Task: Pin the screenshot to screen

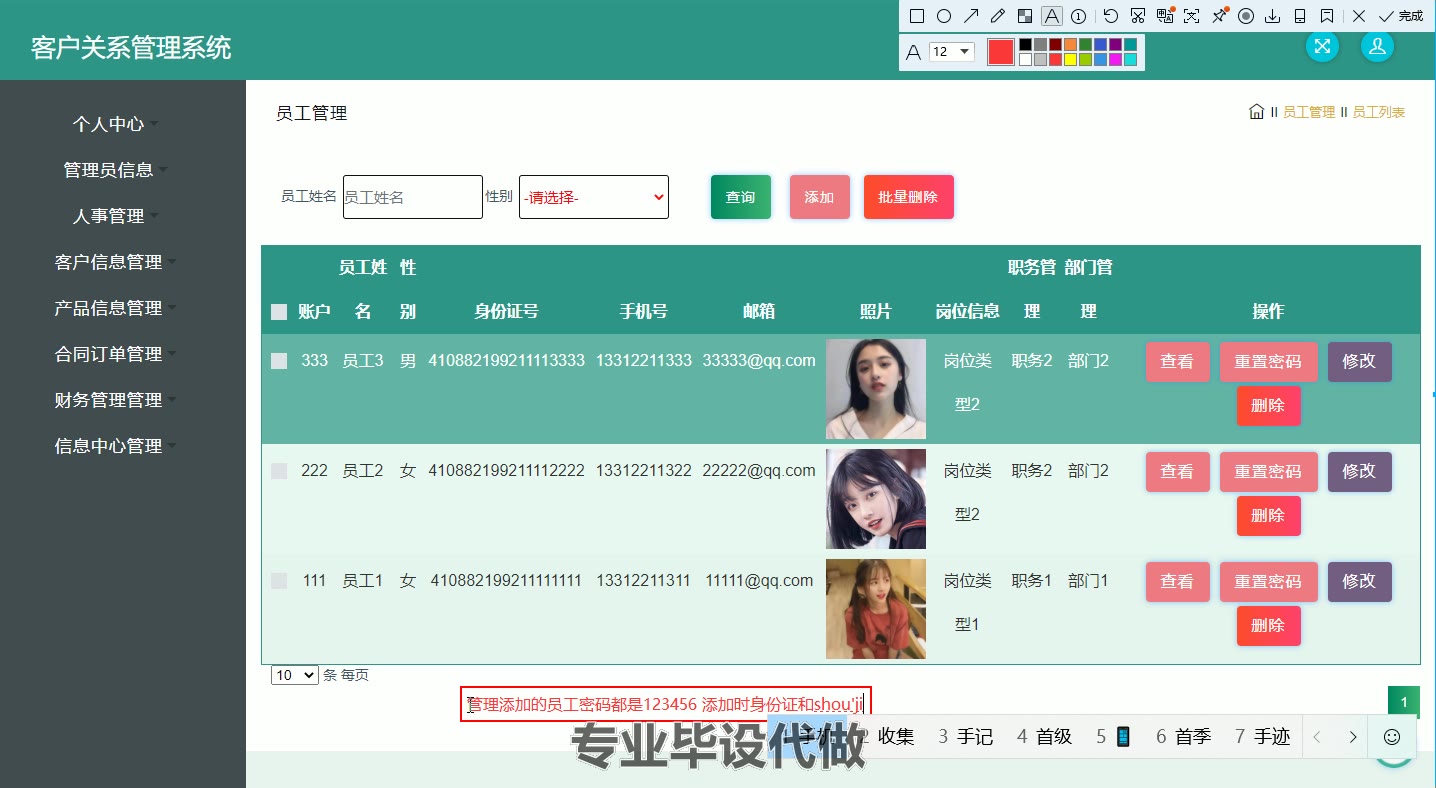Action: (x=1219, y=16)
